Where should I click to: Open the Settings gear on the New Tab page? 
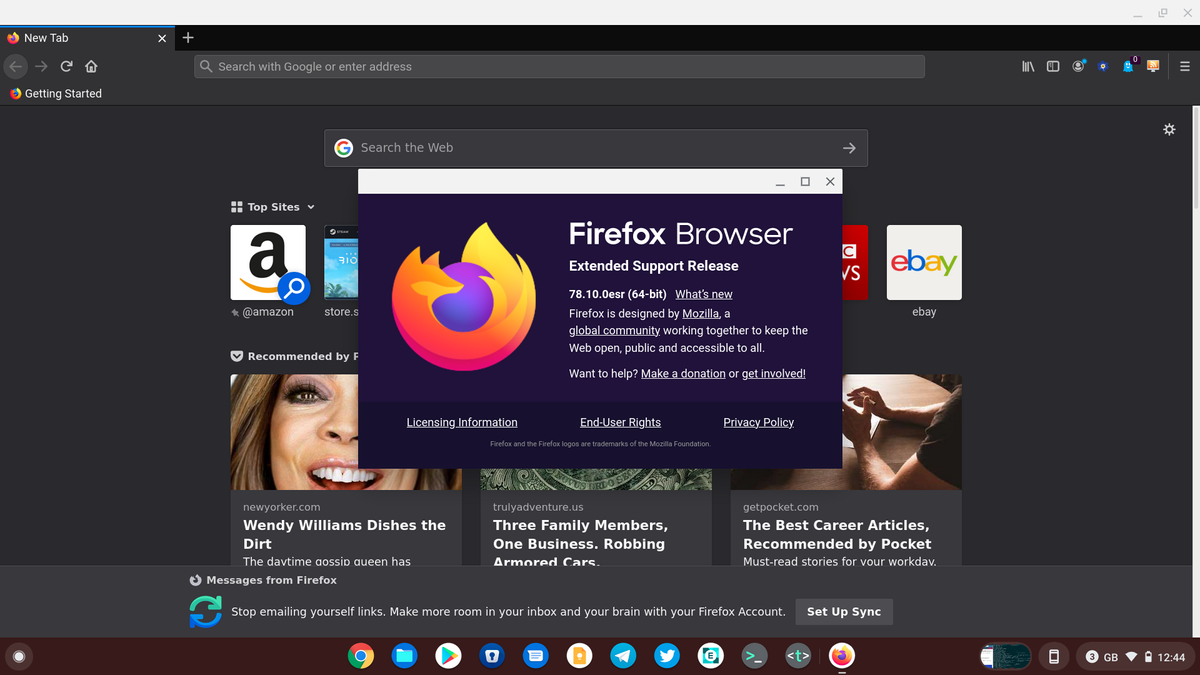click(1169, 129)
